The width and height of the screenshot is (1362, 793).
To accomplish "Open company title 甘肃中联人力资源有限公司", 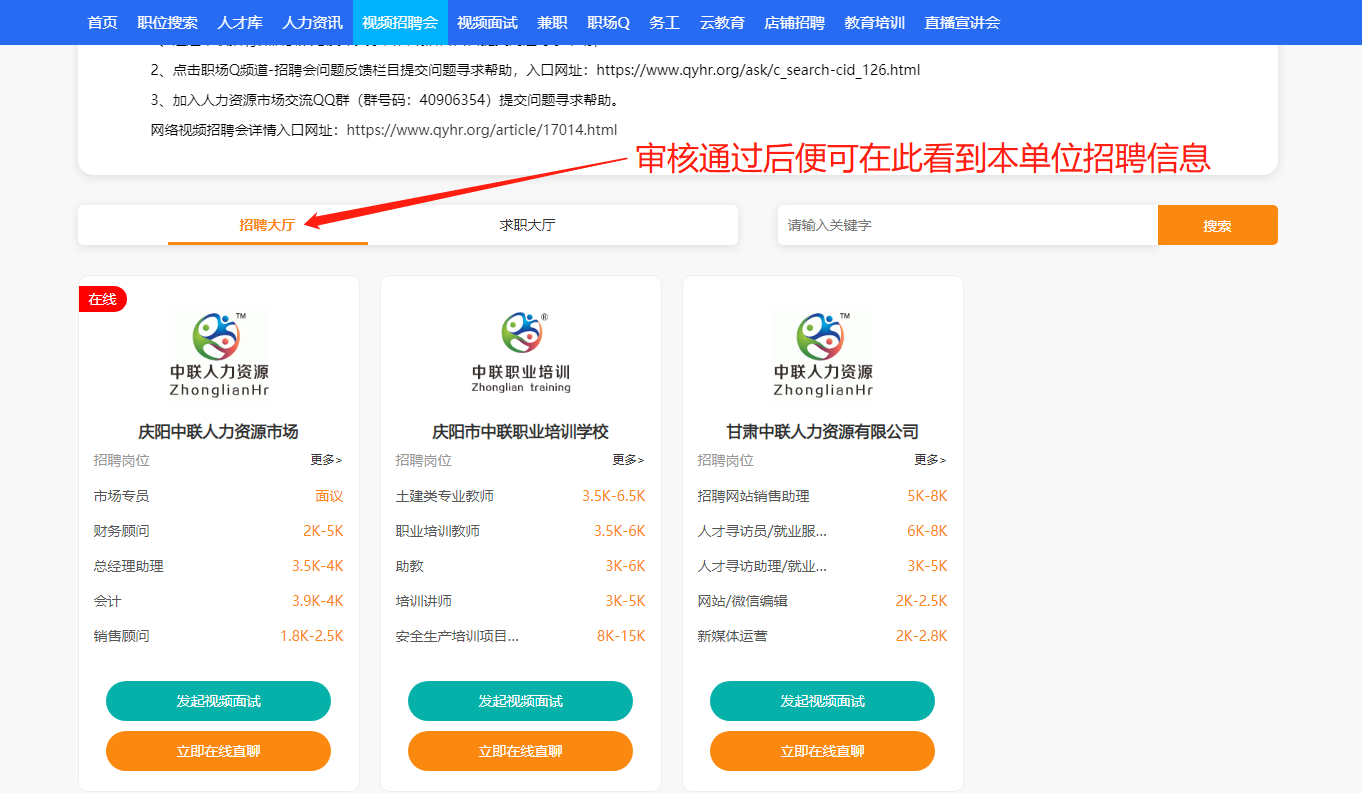I will point(822,432).
